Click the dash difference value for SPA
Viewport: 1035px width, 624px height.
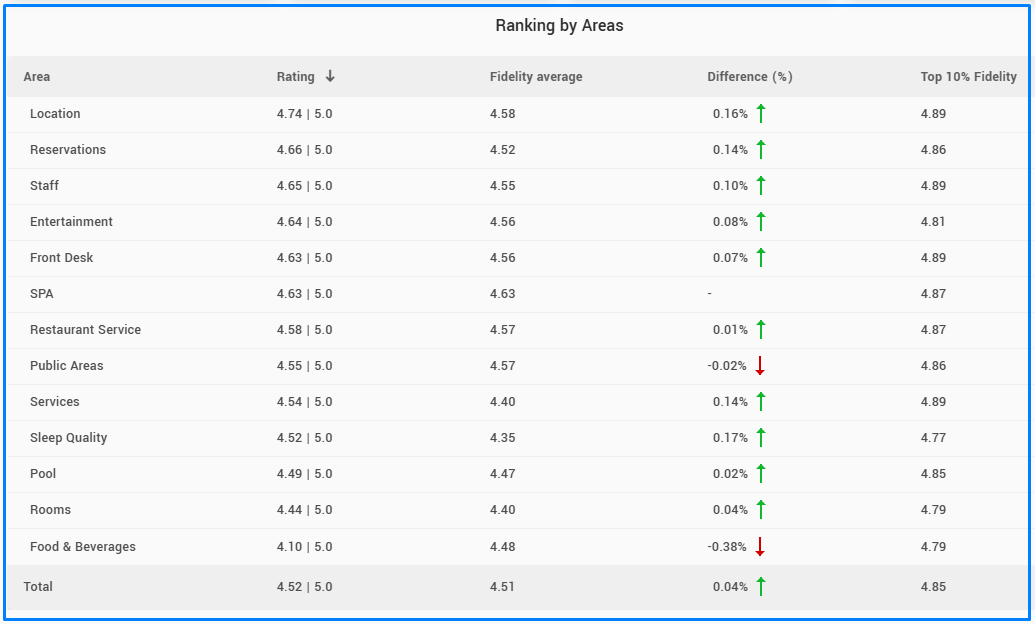(x=710, y=294)
